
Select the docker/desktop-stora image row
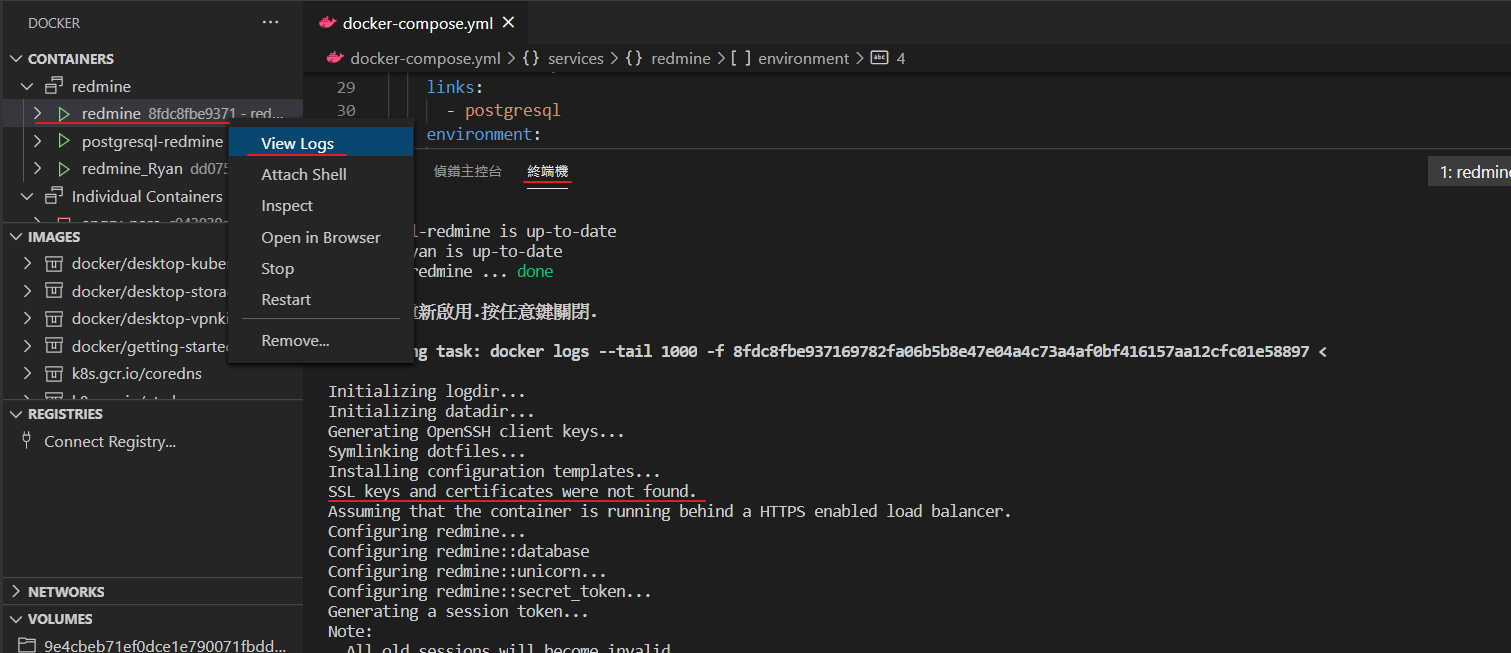tap(116, 292)
